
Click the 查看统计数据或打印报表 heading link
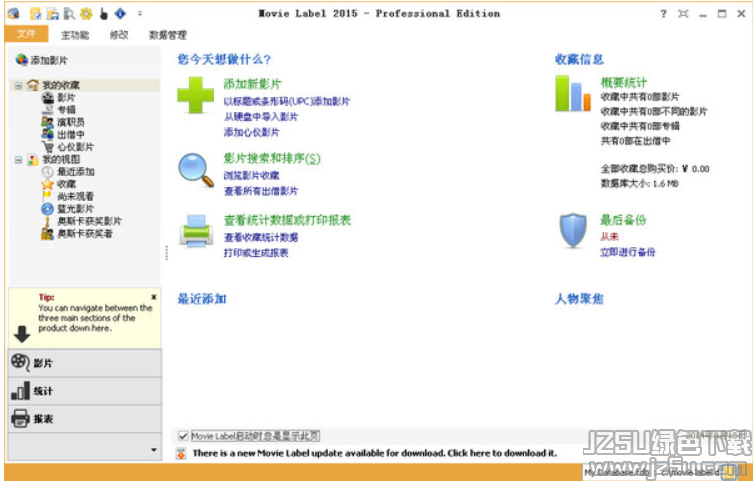tap(287, 220)
